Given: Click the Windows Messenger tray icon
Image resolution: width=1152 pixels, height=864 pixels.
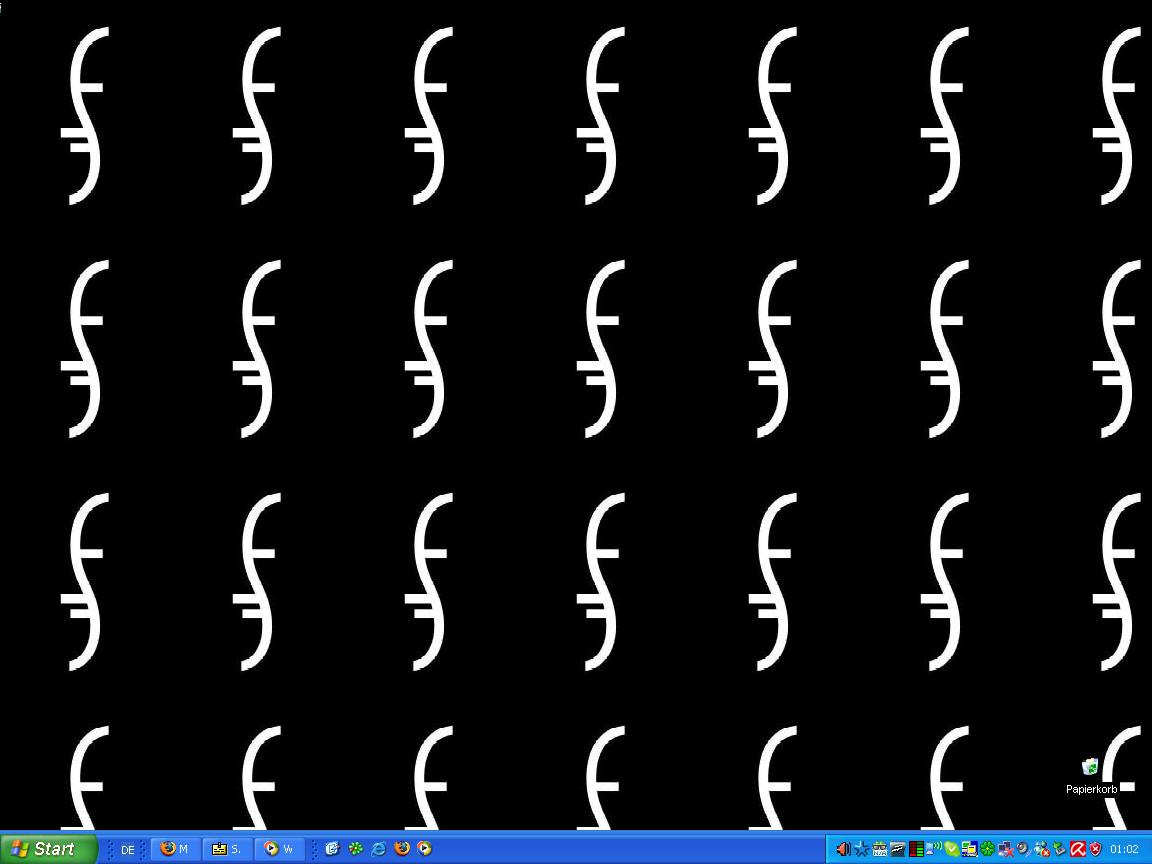Looking at the screenshot, I should [1041, 850].
